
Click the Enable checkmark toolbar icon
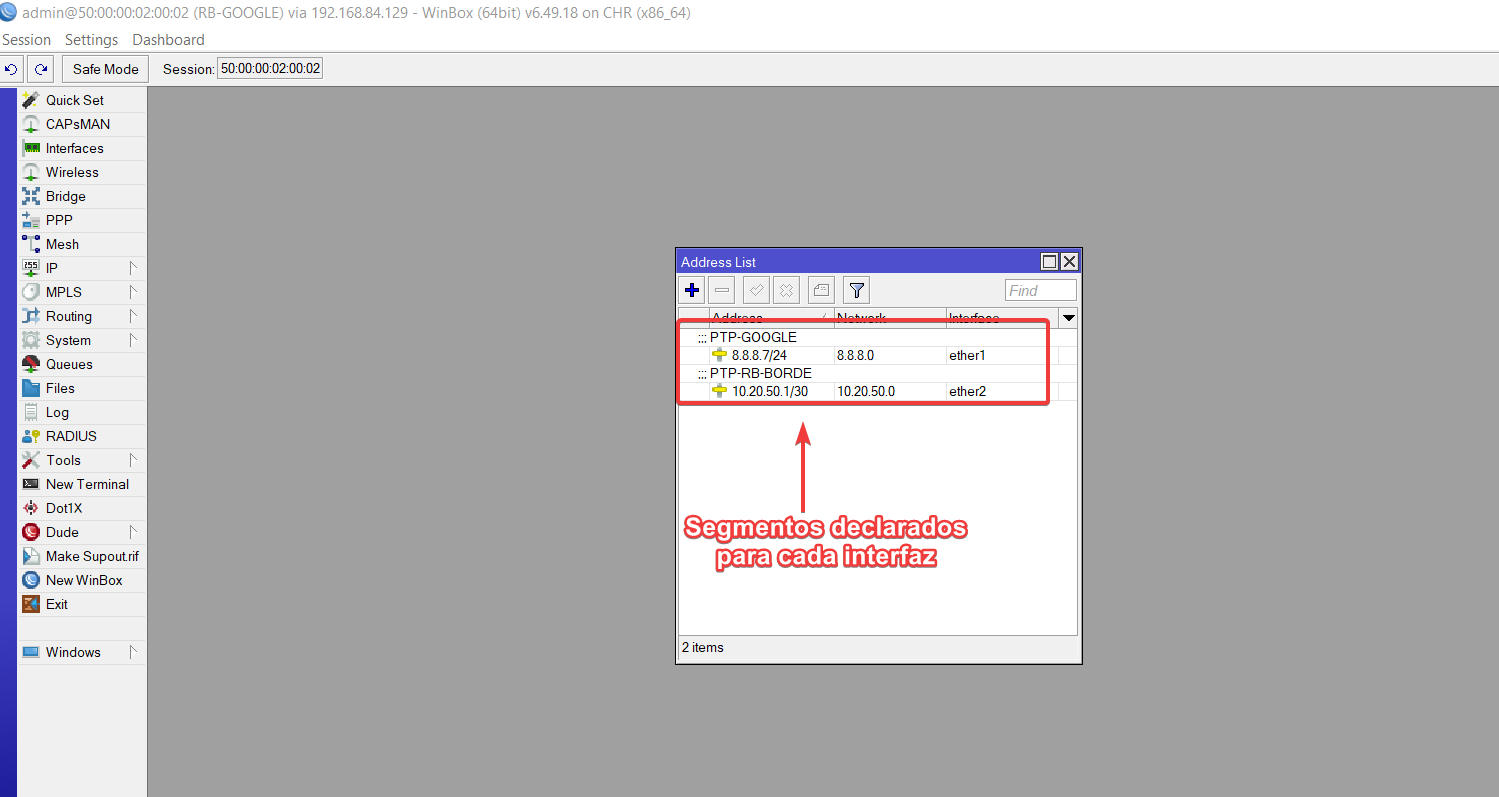pos(756,291)
